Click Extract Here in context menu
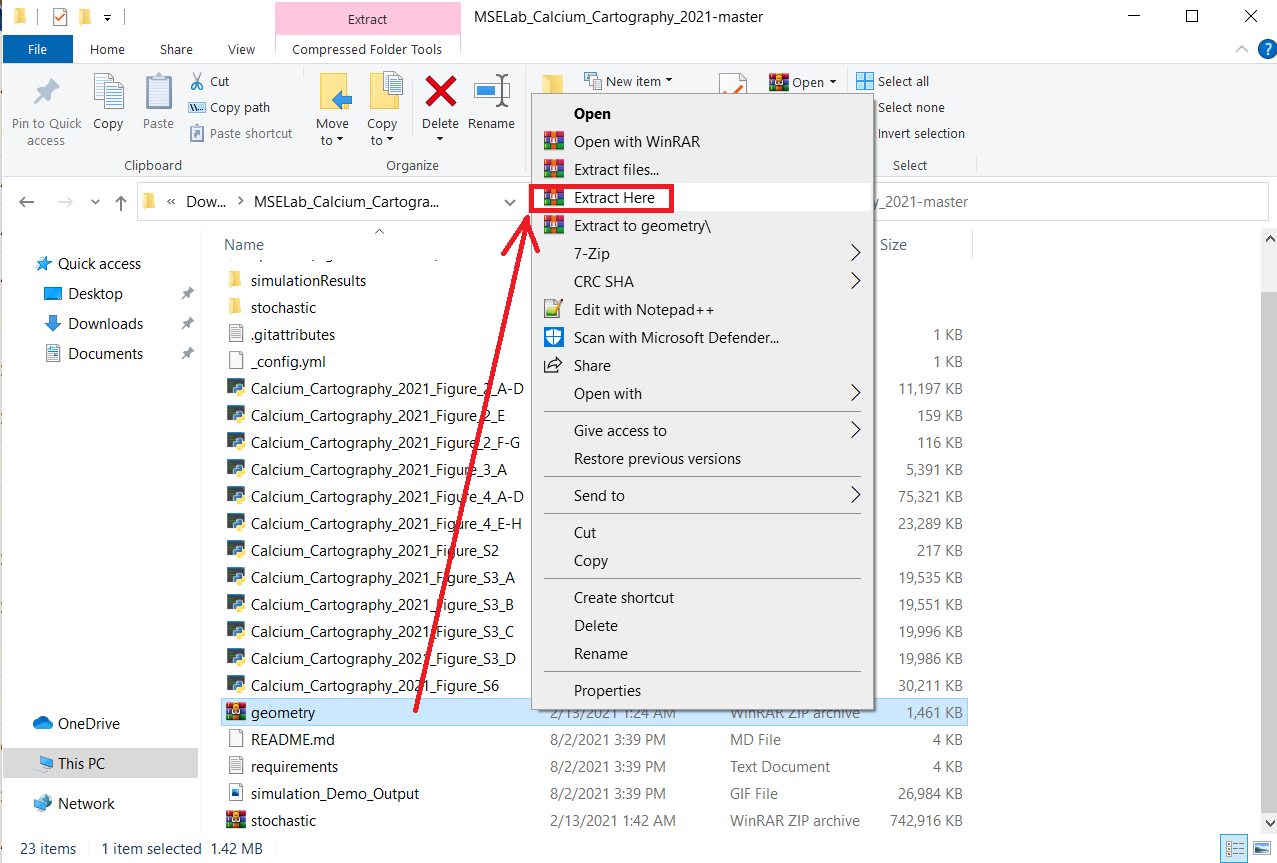 click(x=614, y=198)
